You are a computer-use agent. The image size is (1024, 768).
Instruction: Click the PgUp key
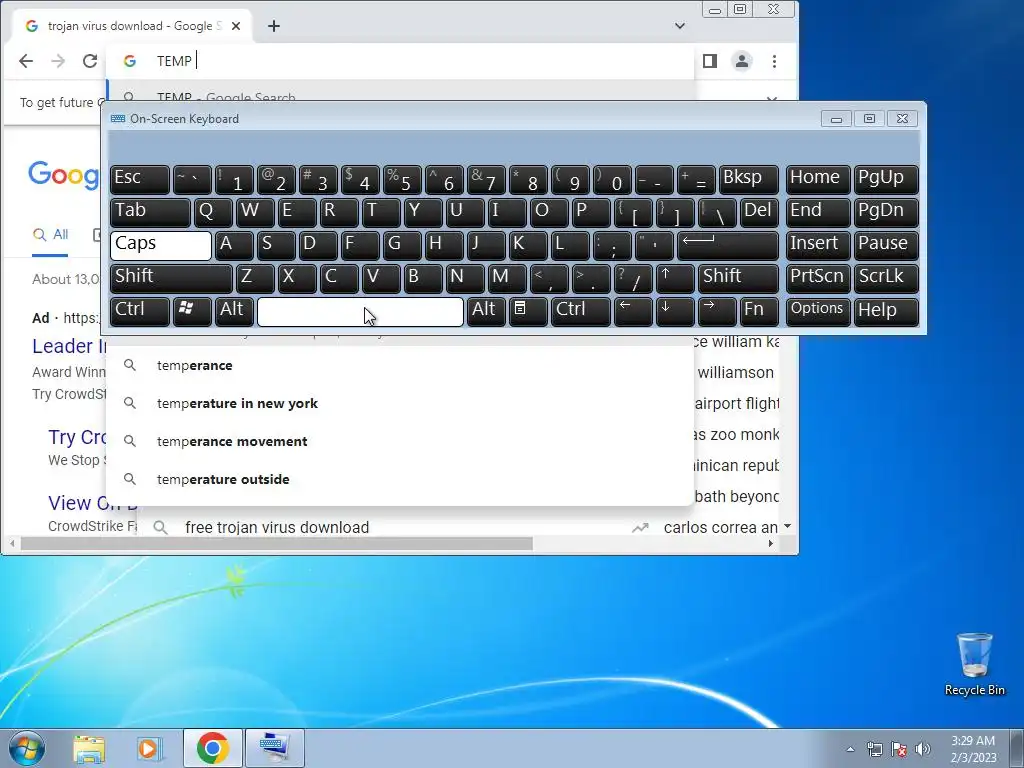pyautogui.click(x=886, y=179)
